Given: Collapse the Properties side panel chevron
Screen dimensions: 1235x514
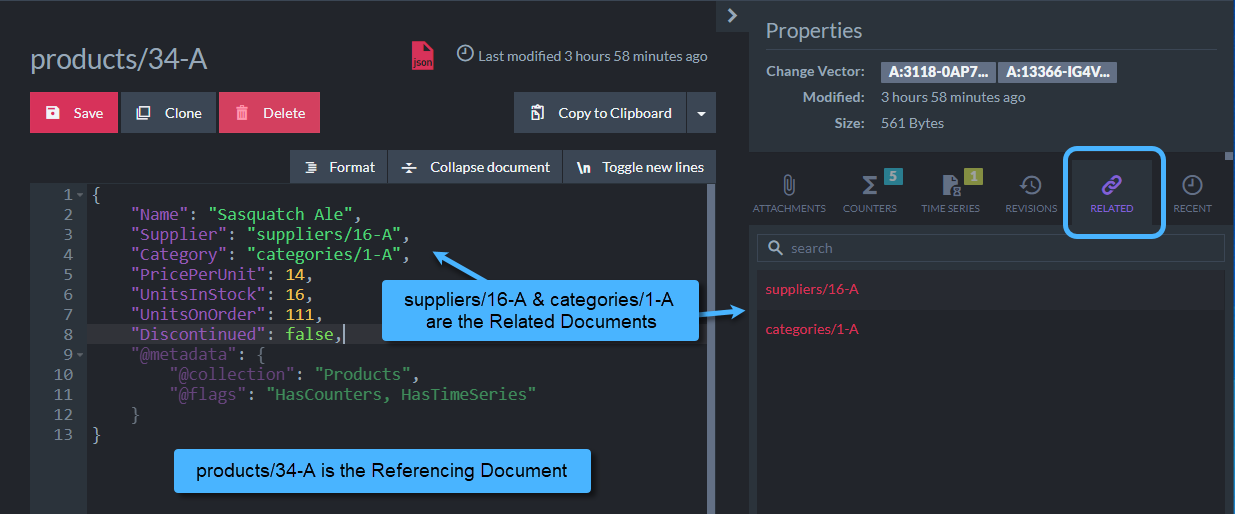Looking at the screenshot, I should (x=732, y=15).
